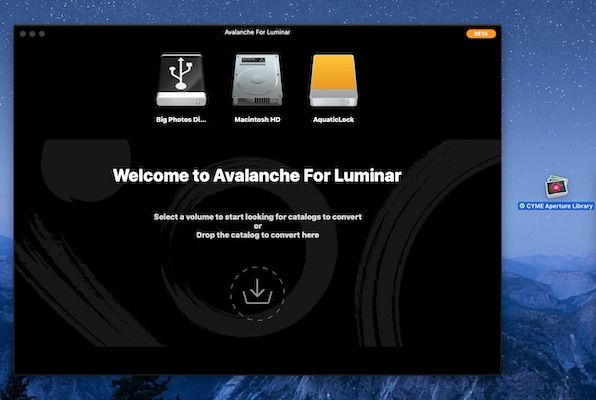Image resolution: width=596 pixels, height=400 pixels.
Task: Click the catalog drop zone arrow icon
Action: coord(257,293)
